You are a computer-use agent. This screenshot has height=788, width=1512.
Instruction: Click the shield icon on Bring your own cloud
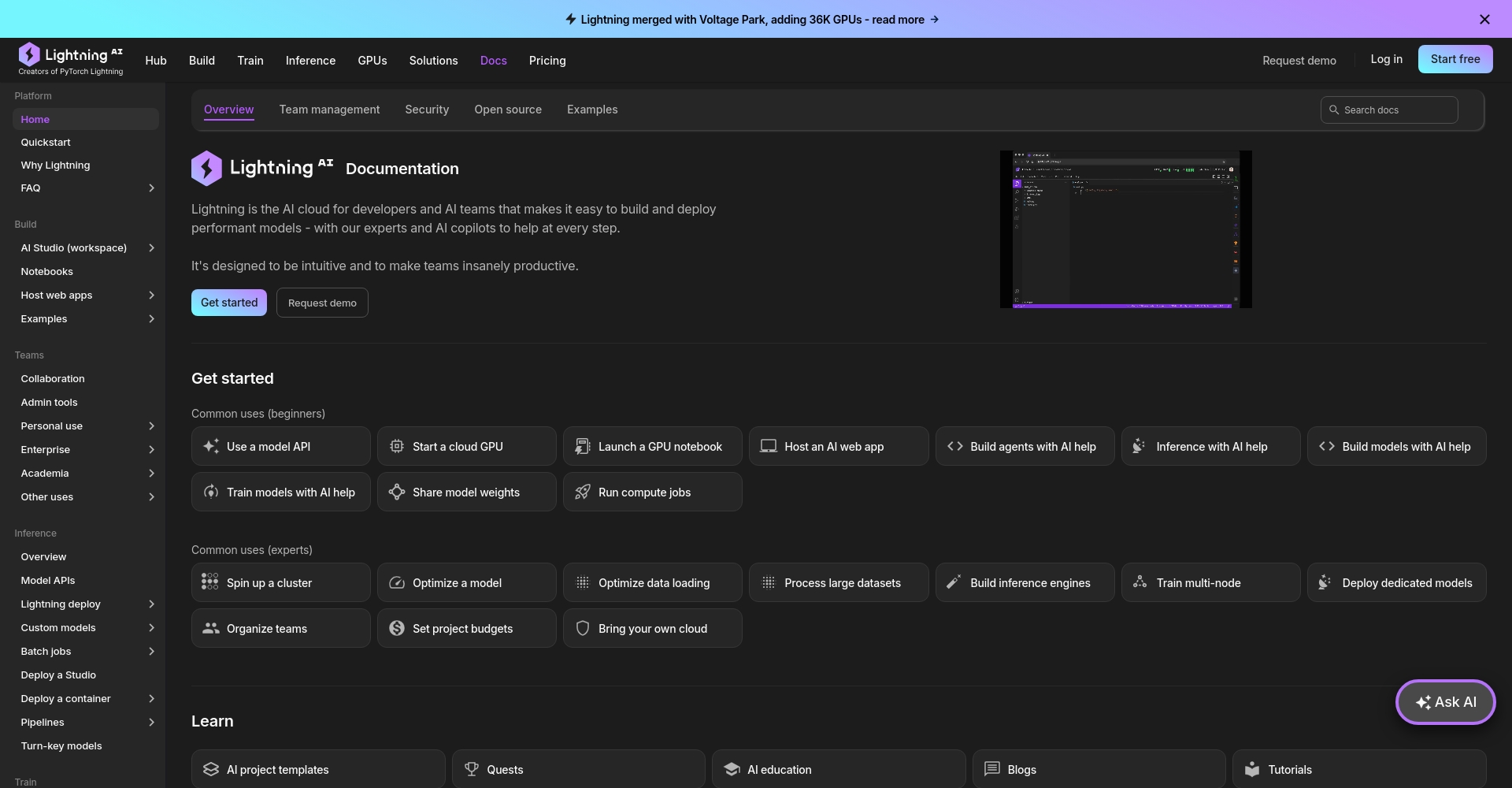pyautogui.click(x=583, y=628)
